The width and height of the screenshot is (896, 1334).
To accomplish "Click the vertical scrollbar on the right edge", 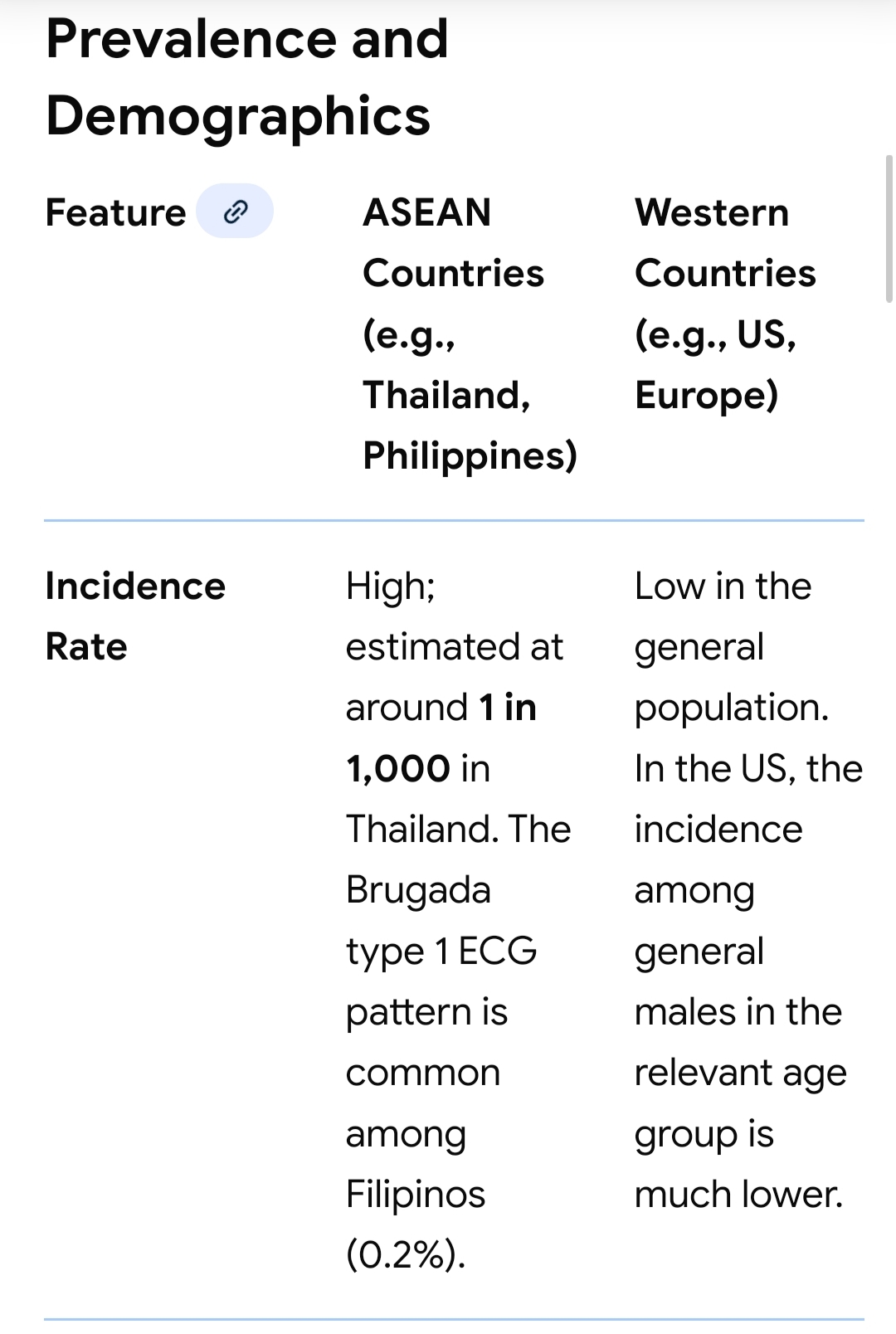I will pyautogui.click(x=889, y=228).
